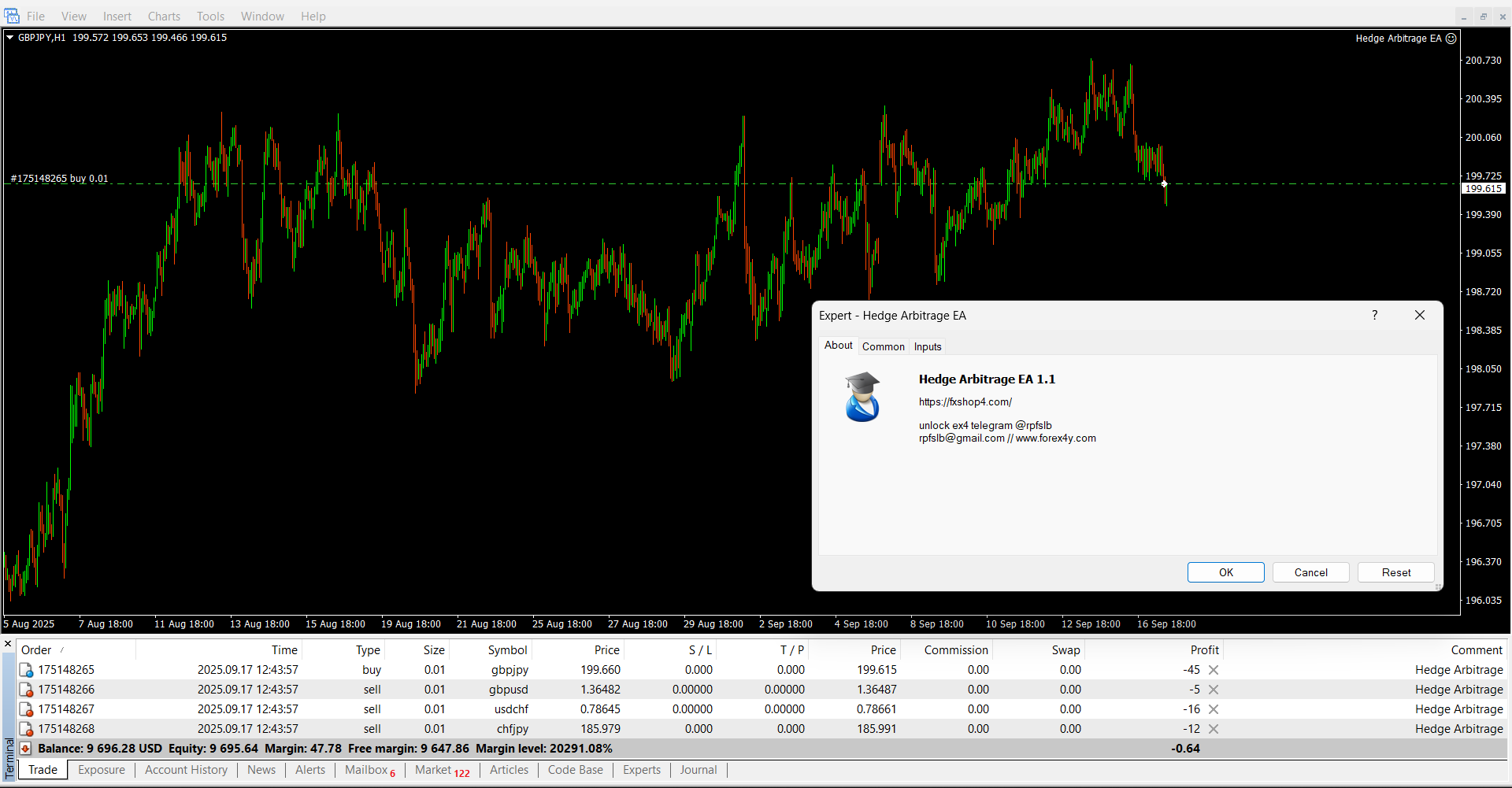This screenshot has width=1512, height=788.
Task: Sort orders by the Order column header
Action: pos(36,650)
